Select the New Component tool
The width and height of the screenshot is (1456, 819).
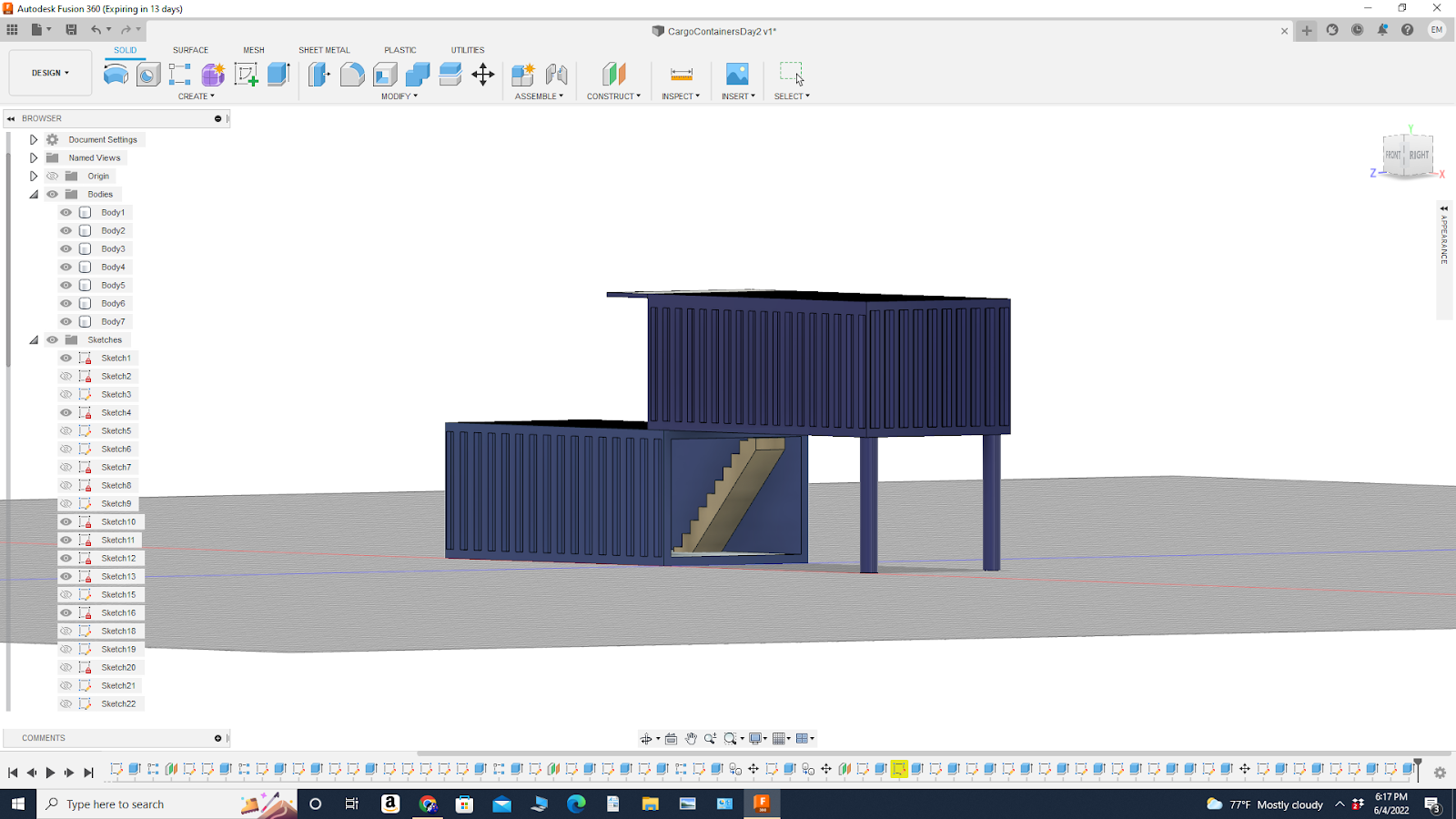(522, 75)
